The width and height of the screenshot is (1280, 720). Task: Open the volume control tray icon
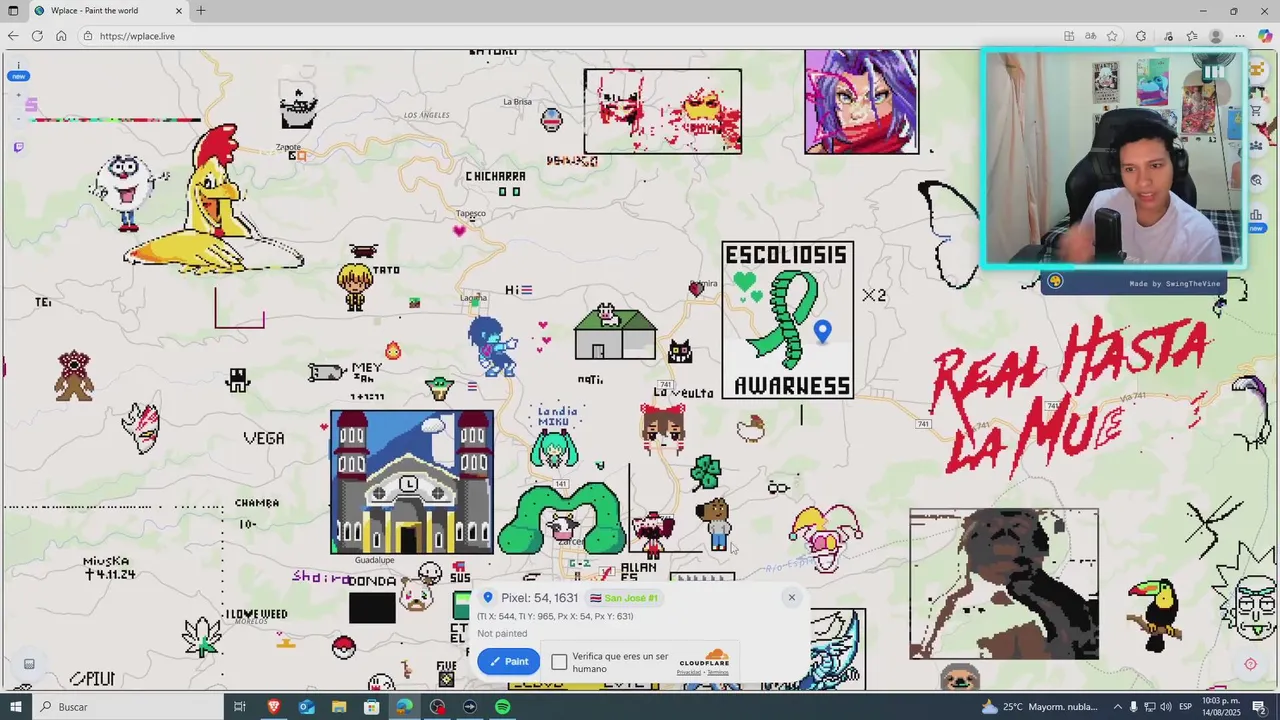1166,707
